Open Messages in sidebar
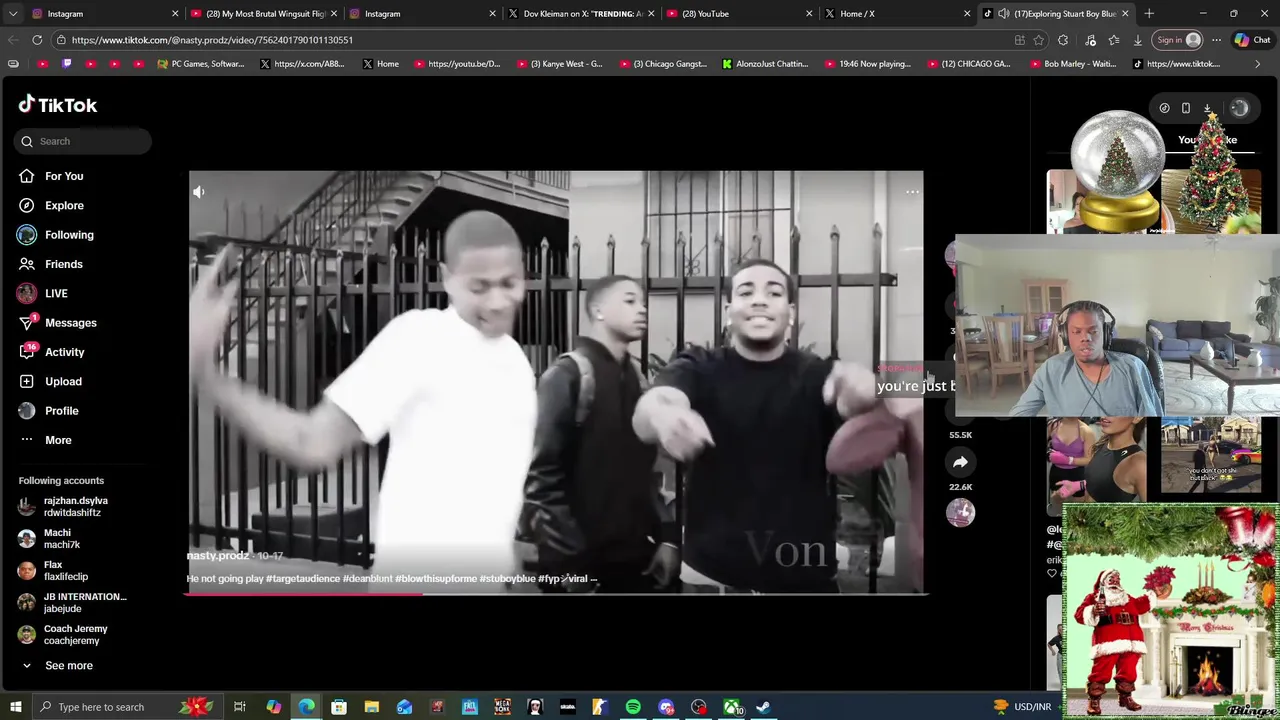 tap(70, 323)
